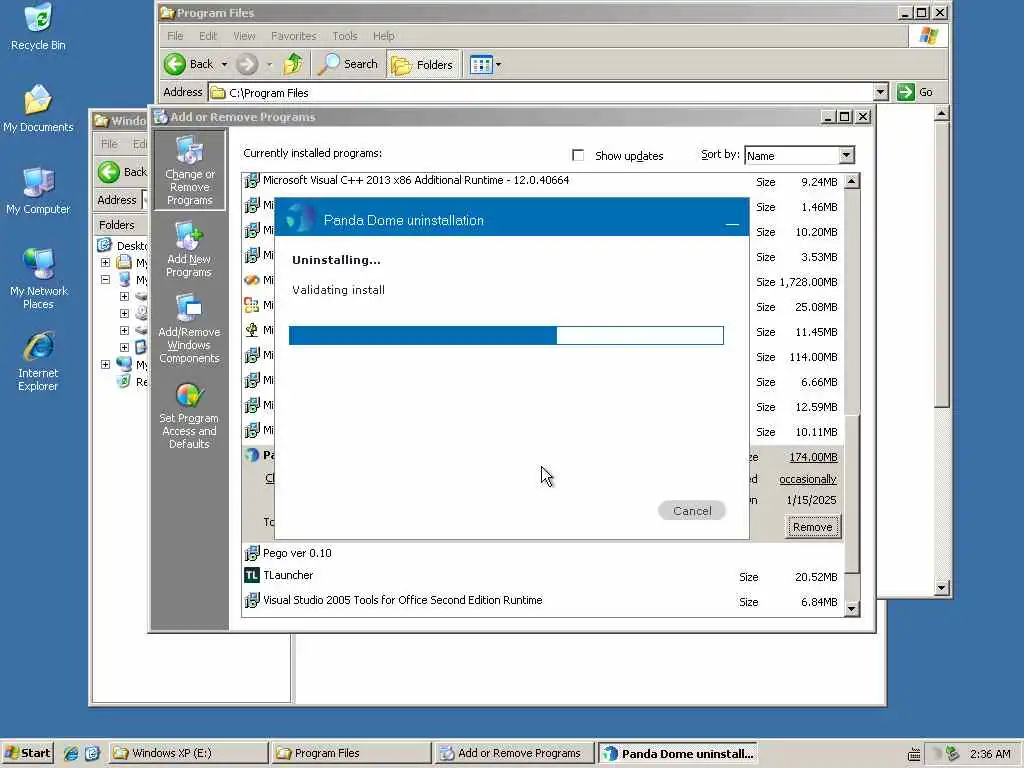Open Help menu in Program Files window

coord(383,36)
